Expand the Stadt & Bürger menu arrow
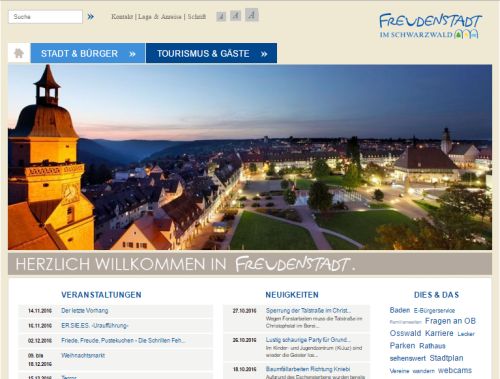The image size is (500, 379). click(132, 54)
